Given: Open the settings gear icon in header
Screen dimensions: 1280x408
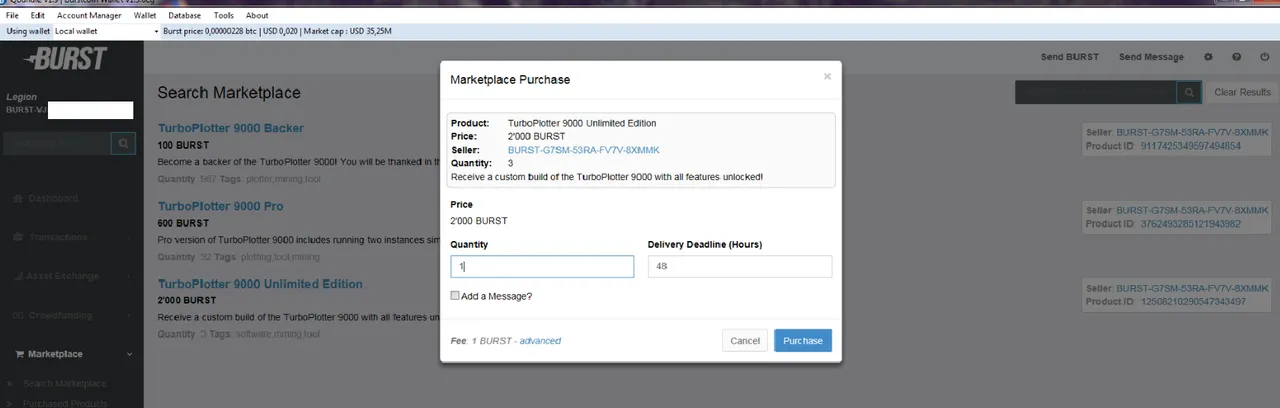Looking at the screenshot, I should 1208,57.
